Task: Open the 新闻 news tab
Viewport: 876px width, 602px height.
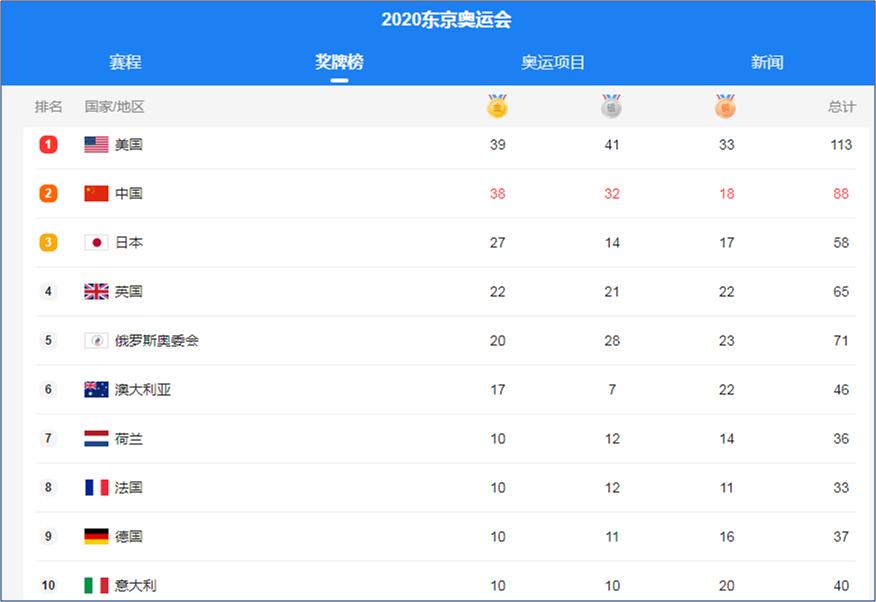Action: point(767,62)
